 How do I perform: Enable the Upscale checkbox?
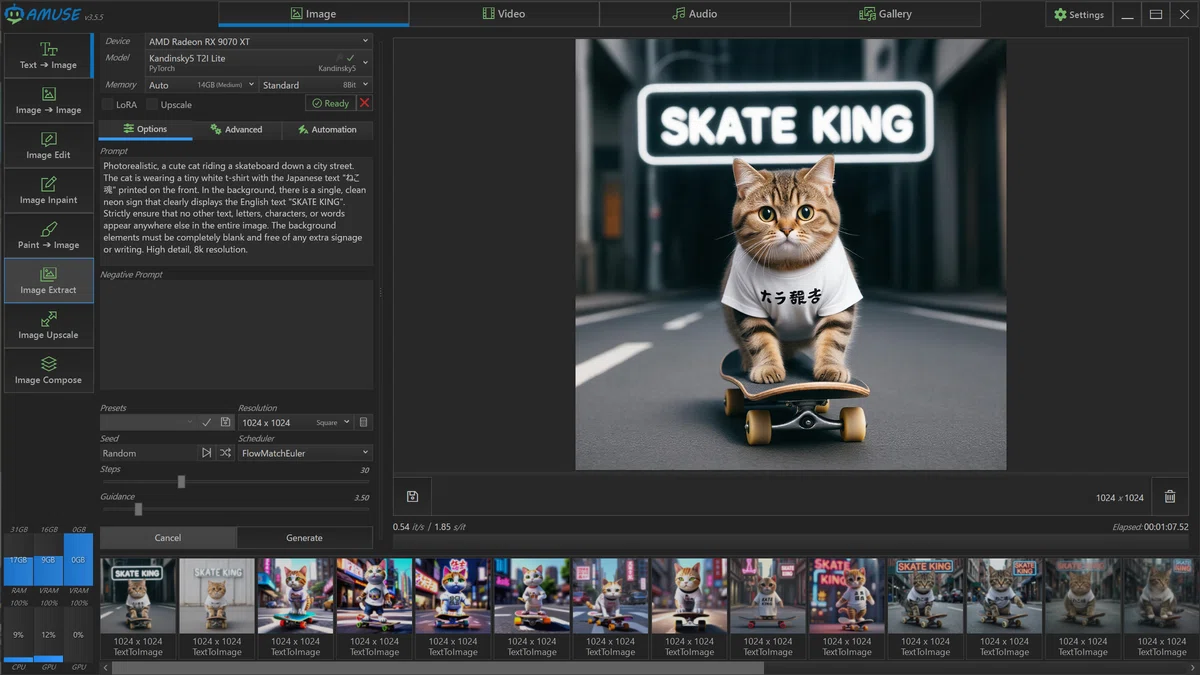pos(152,104)
